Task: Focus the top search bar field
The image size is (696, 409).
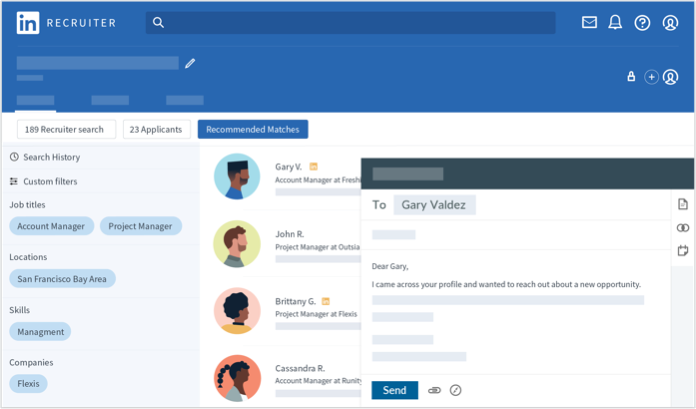Action: (350, 23)
